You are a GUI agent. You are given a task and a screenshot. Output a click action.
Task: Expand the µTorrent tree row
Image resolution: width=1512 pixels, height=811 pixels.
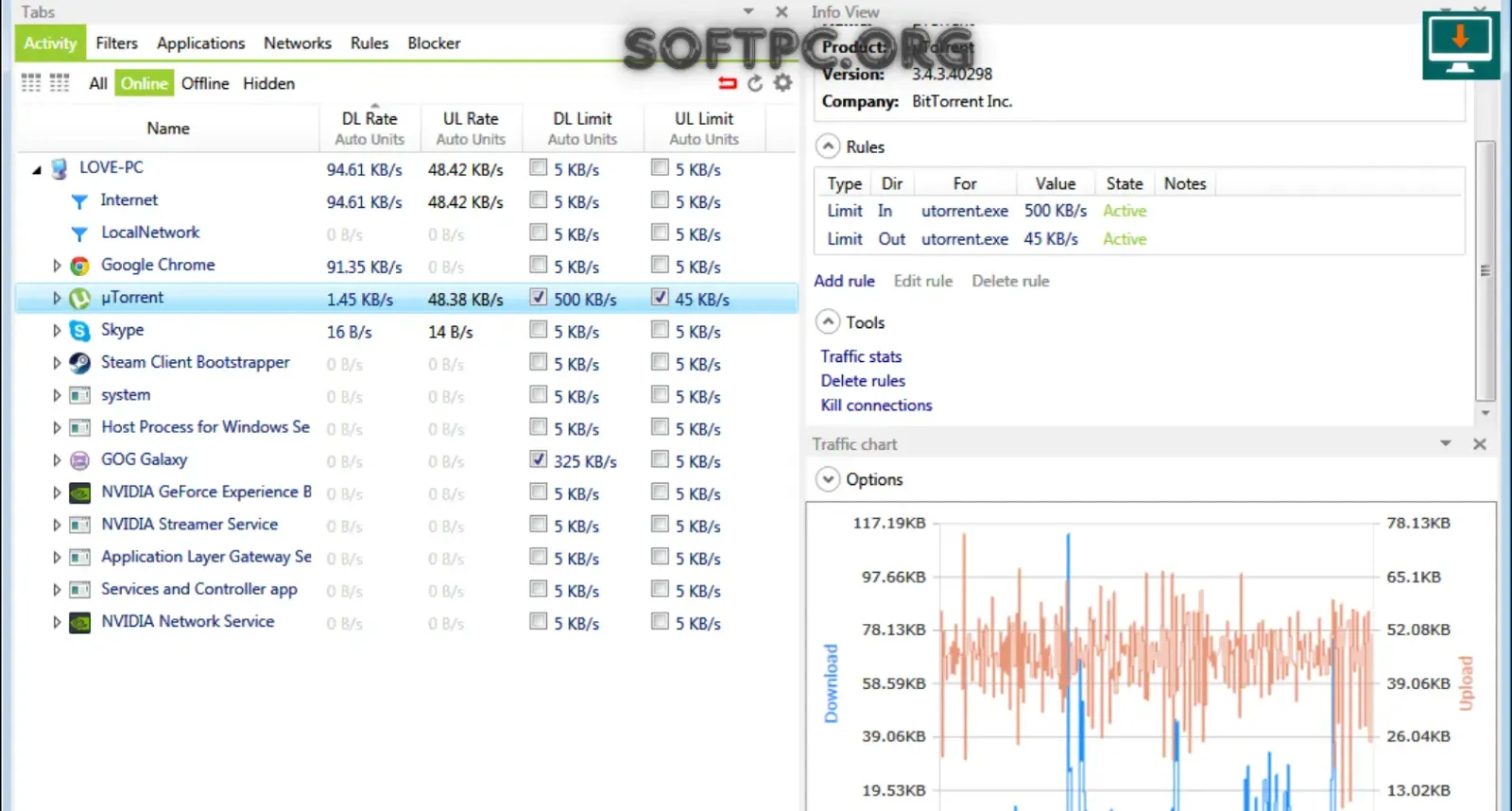point(57,299)
